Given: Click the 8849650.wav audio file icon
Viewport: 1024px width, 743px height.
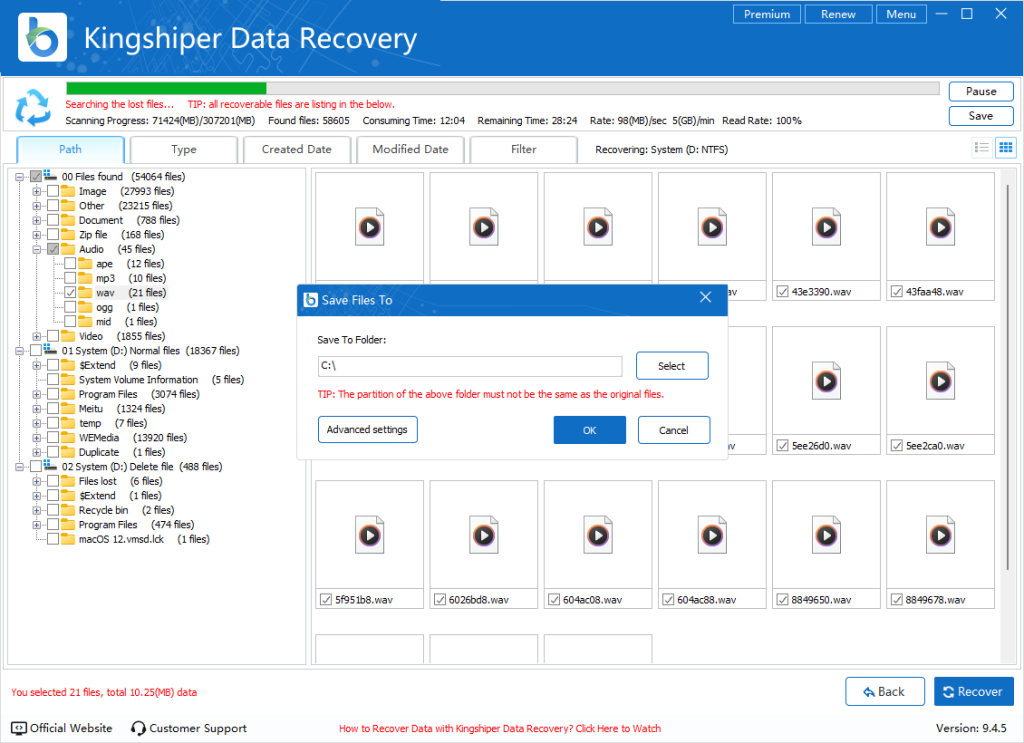Looking at the screenshot, I should [826, 535].
